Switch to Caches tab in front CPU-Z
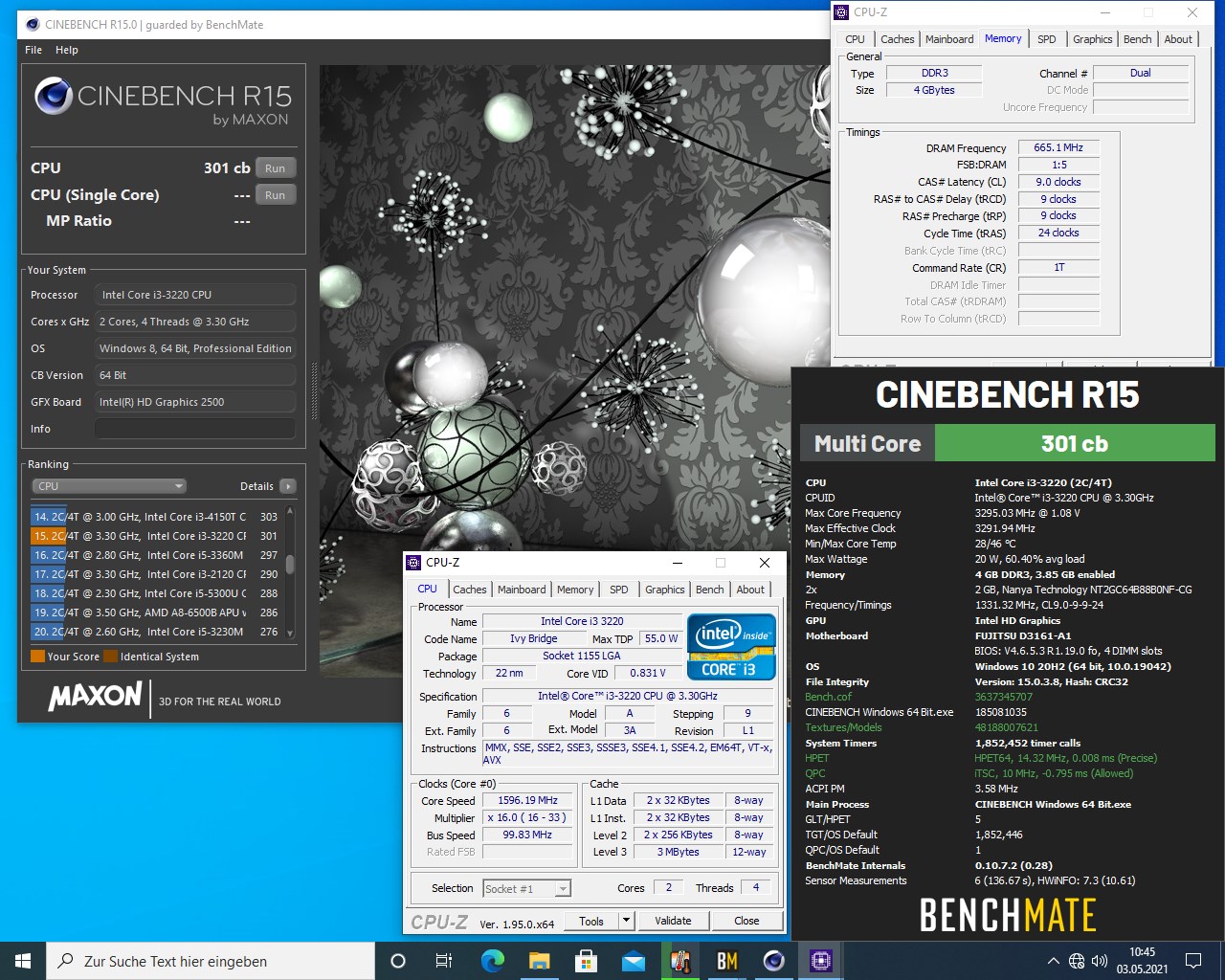The image size is (1225, 980). 470,590
